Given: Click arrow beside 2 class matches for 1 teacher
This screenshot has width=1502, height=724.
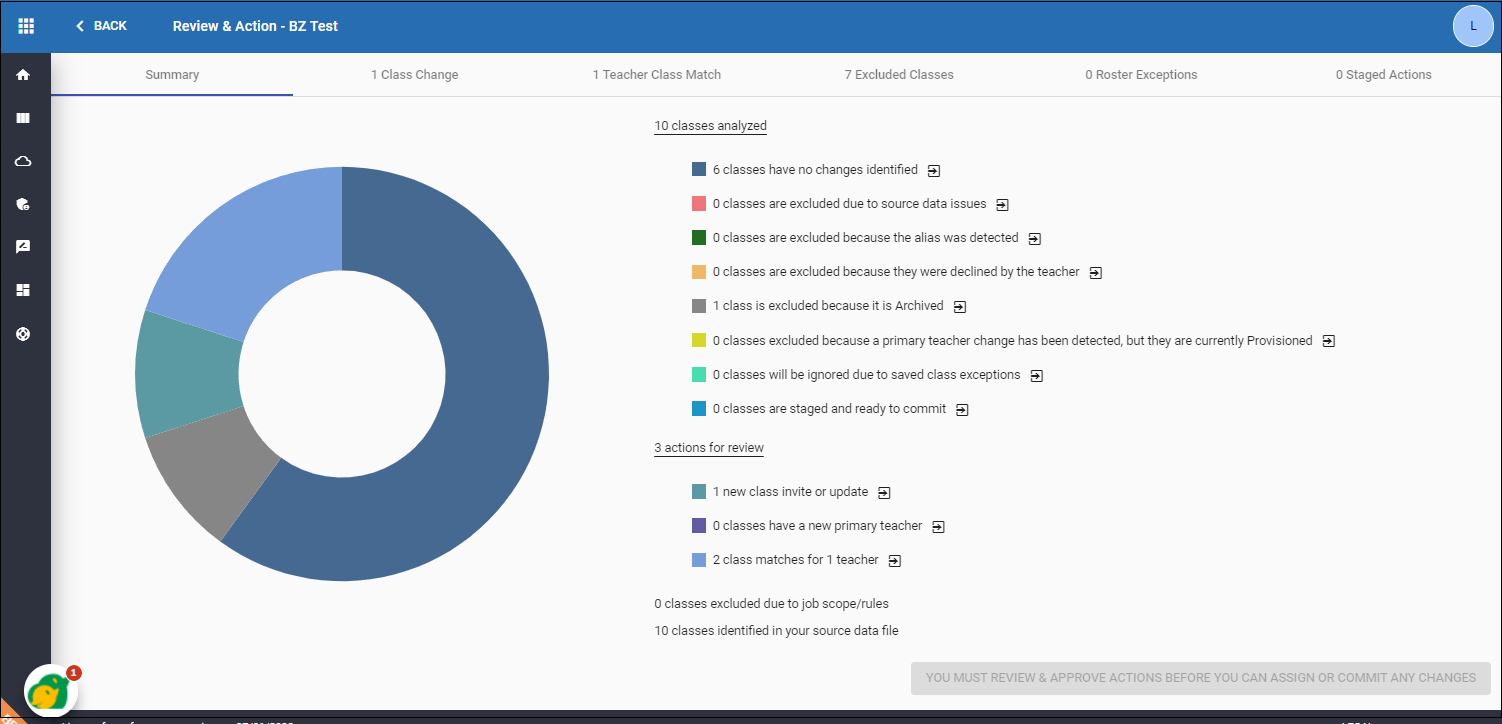Looking at the screenshot, I should tap(895, 561).
